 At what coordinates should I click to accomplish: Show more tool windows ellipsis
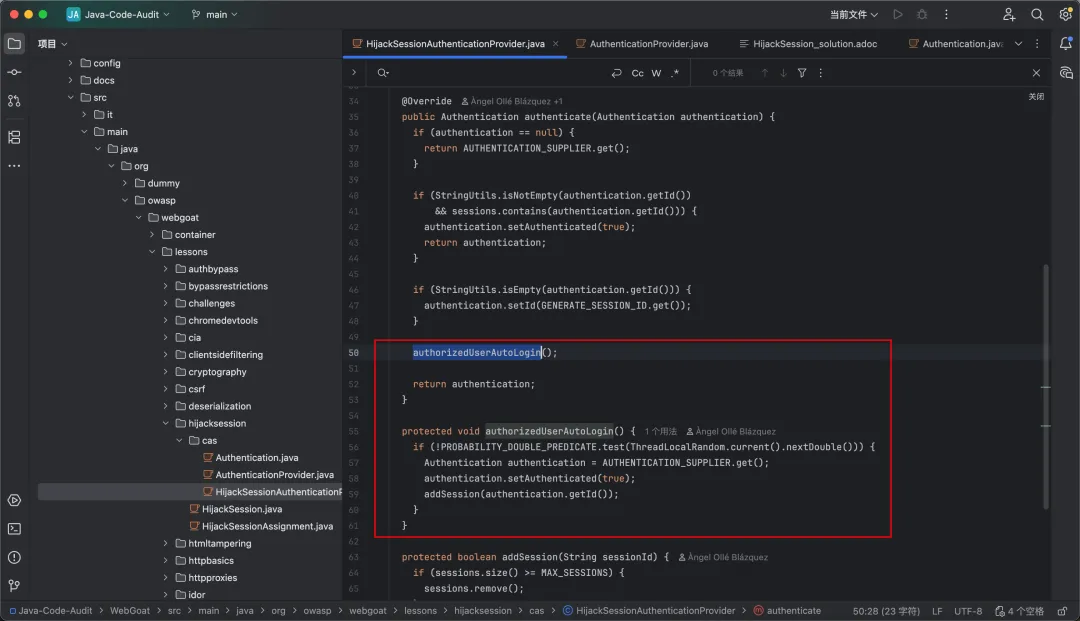coord(14,166)
